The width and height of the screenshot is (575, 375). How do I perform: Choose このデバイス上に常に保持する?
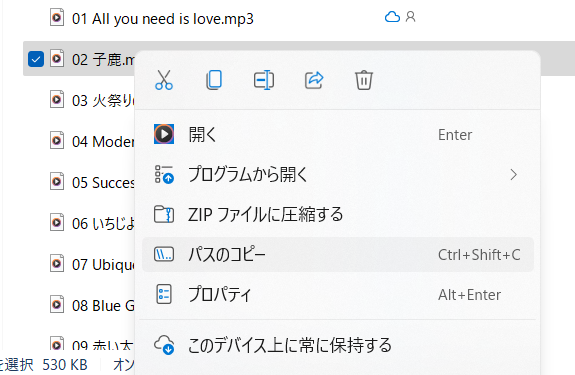[338, 345]
